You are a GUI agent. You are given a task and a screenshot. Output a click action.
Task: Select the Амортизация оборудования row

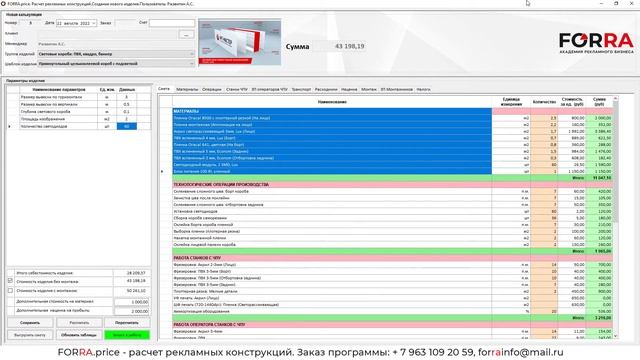click(392, 311)
